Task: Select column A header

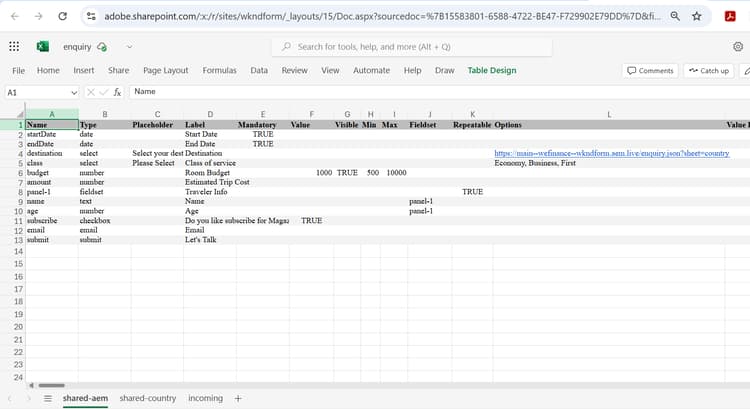Action: 52,114
